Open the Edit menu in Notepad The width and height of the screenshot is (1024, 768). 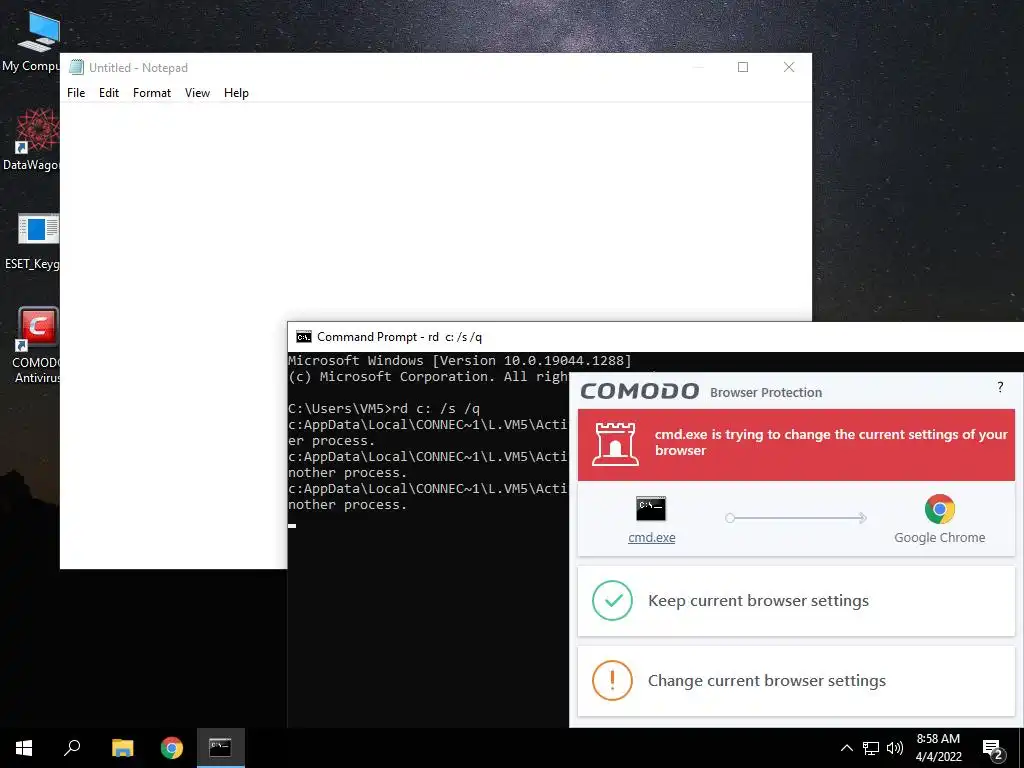pos(108,93)
